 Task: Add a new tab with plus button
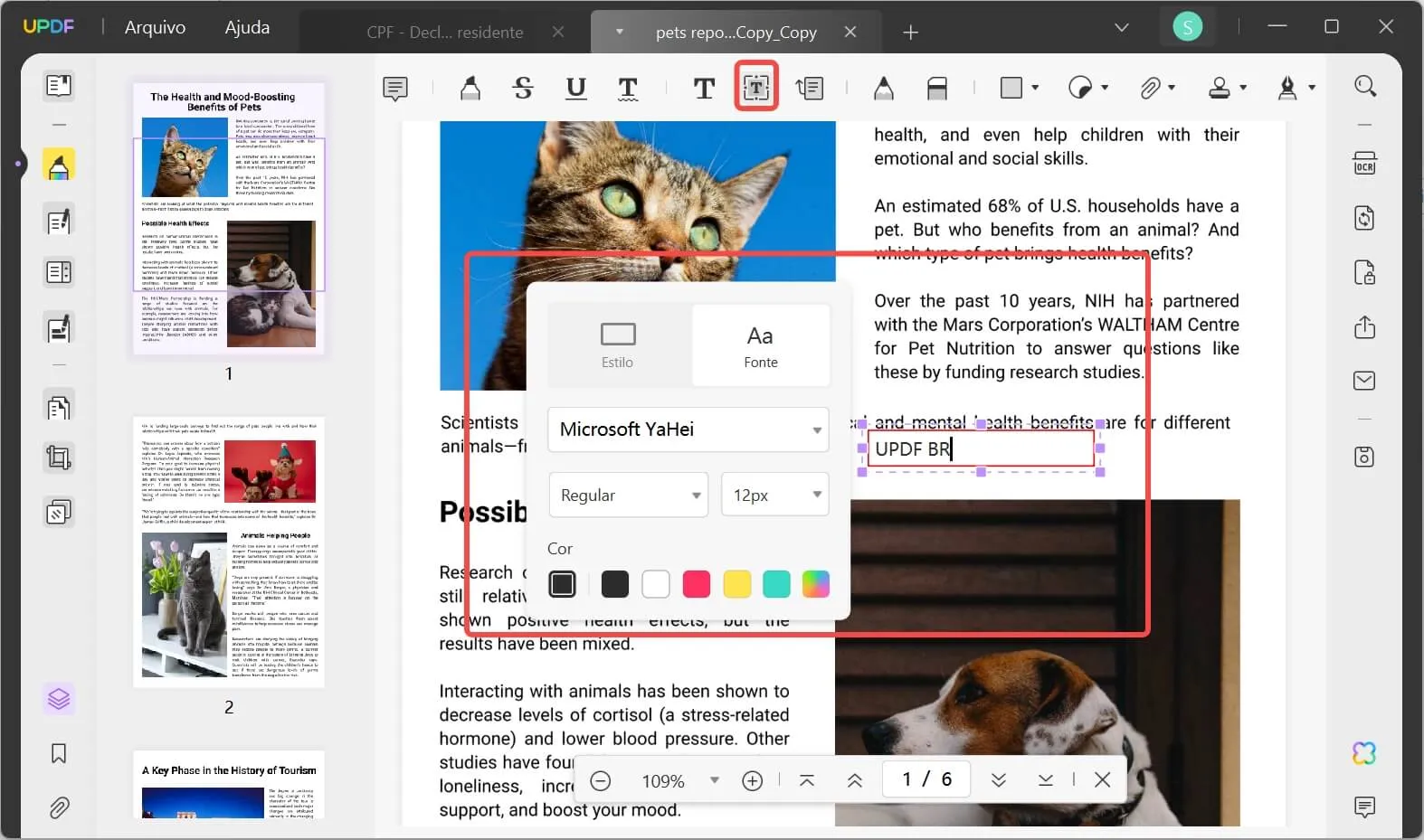tap(910, 33)
